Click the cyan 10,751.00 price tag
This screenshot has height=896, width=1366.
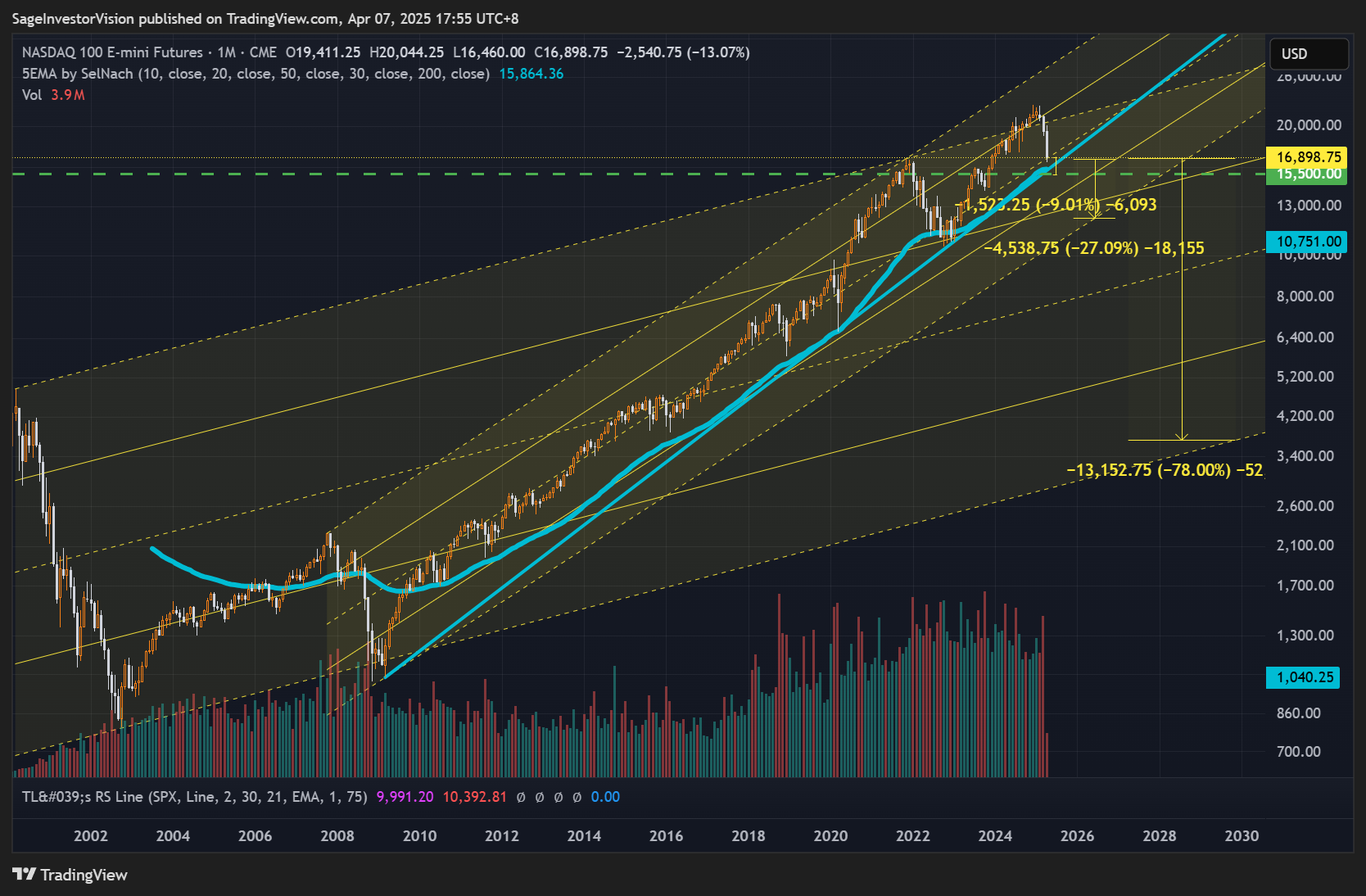click(x=1308, y=242)
